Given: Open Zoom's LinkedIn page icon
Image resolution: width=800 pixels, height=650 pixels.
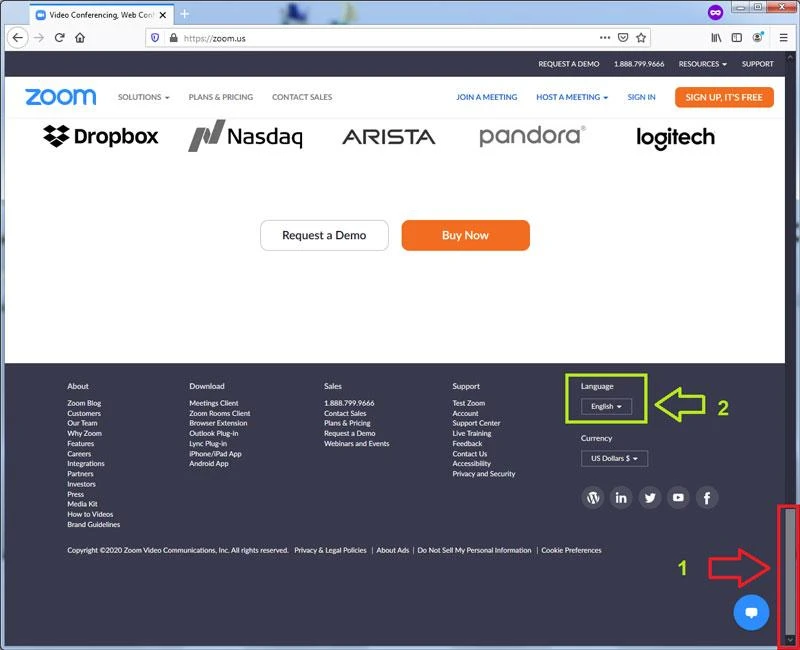Looking at the screenshot, I should click(621, 498).
